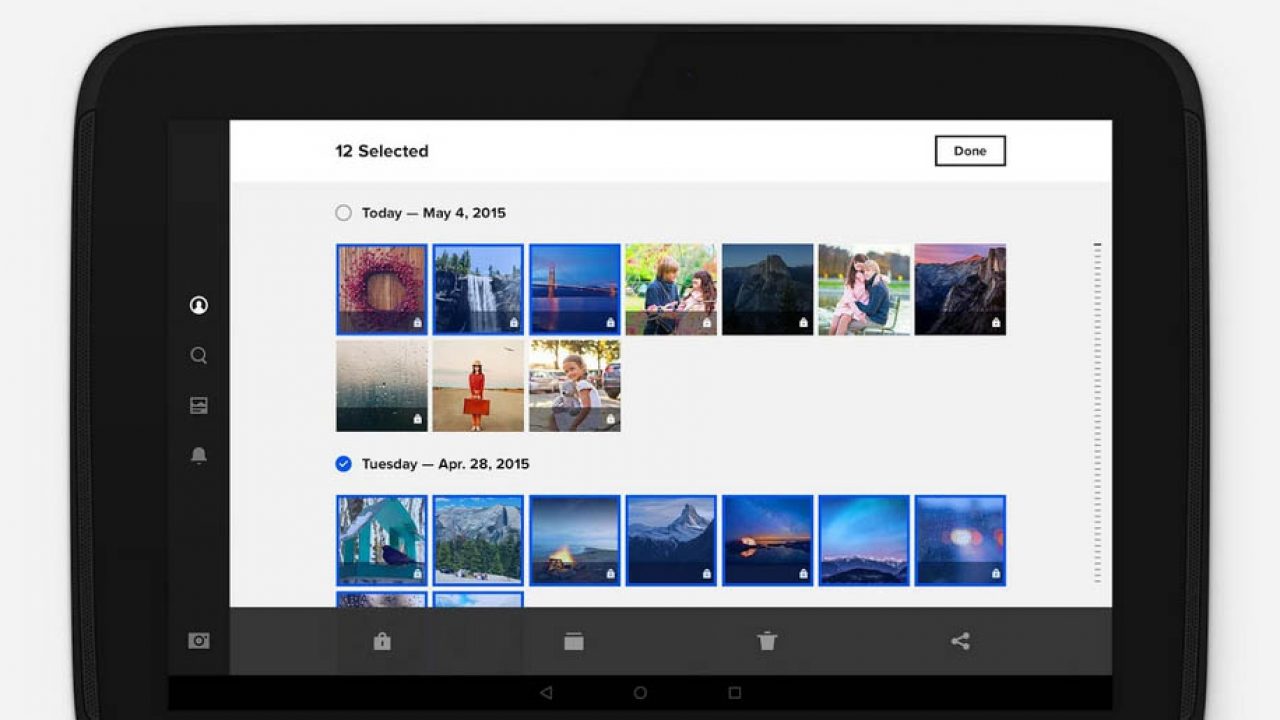This screenshot has height=720, width=1280.
Task: Deselect the Golden Gate Bridge photo
Action: point(575,289)
